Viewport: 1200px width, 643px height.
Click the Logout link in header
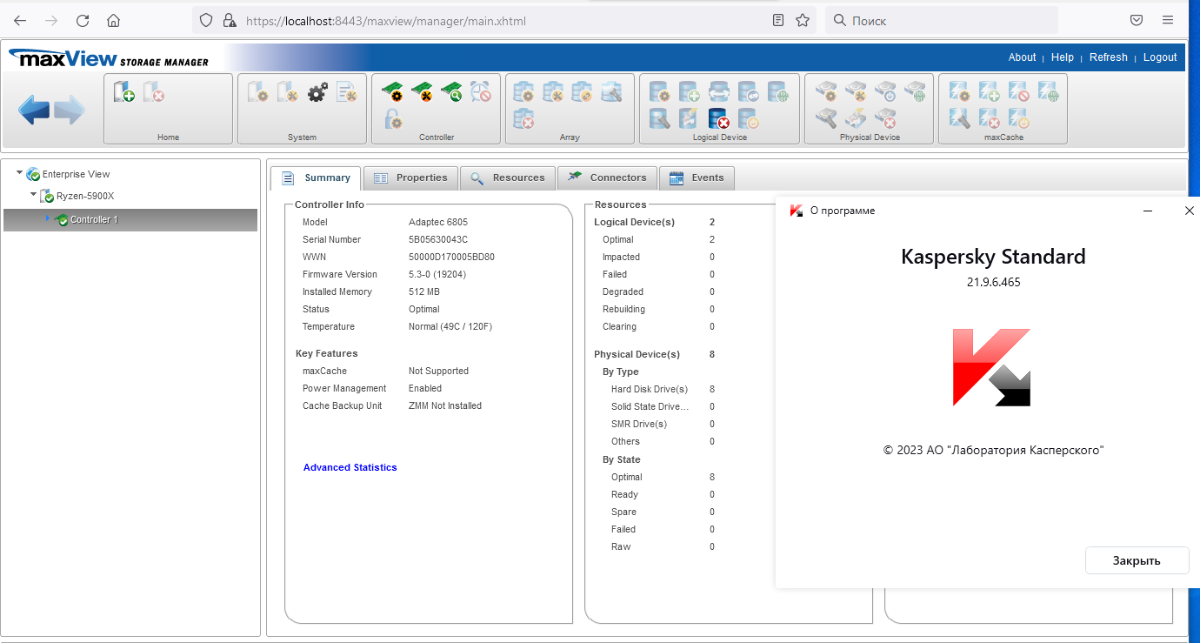coord(1160,58)
